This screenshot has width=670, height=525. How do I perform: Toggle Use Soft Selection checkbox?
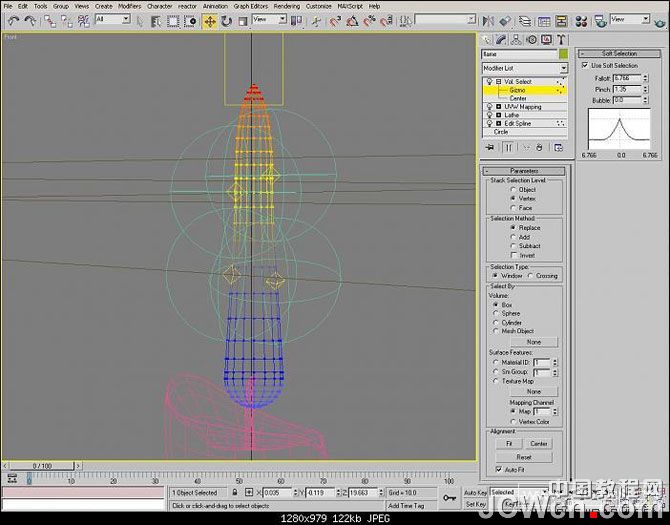585,65
